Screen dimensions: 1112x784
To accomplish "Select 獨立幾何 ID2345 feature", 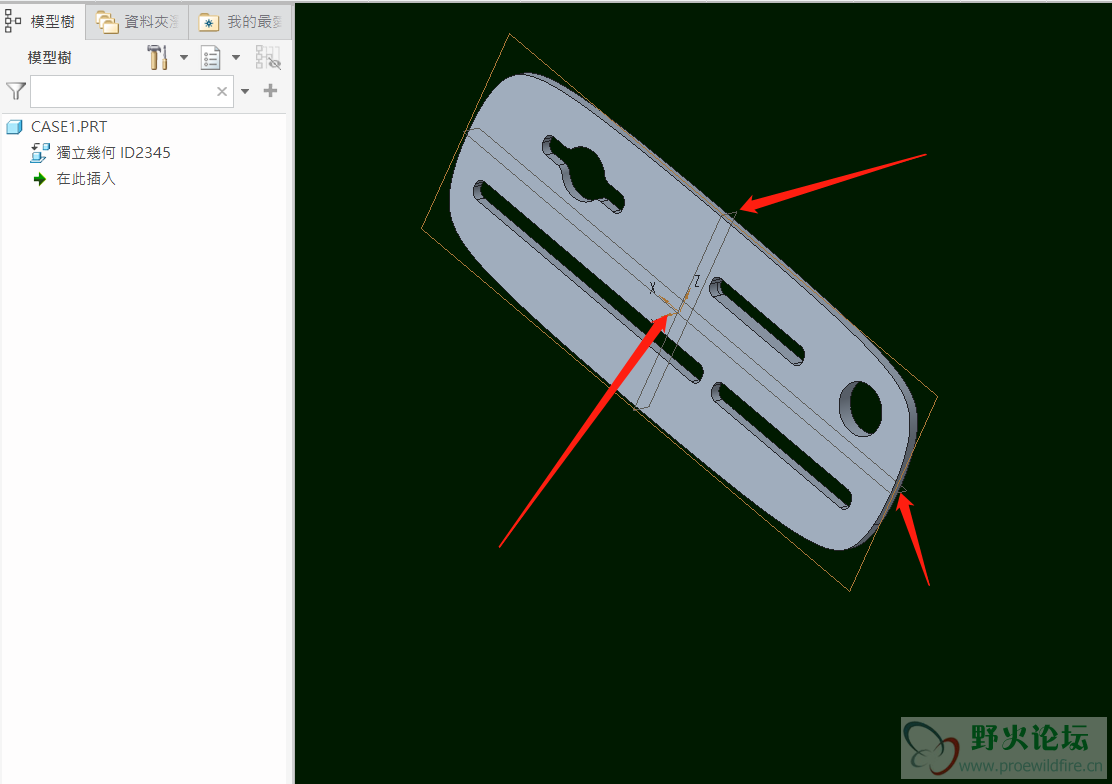I will [x=113, y=153].
